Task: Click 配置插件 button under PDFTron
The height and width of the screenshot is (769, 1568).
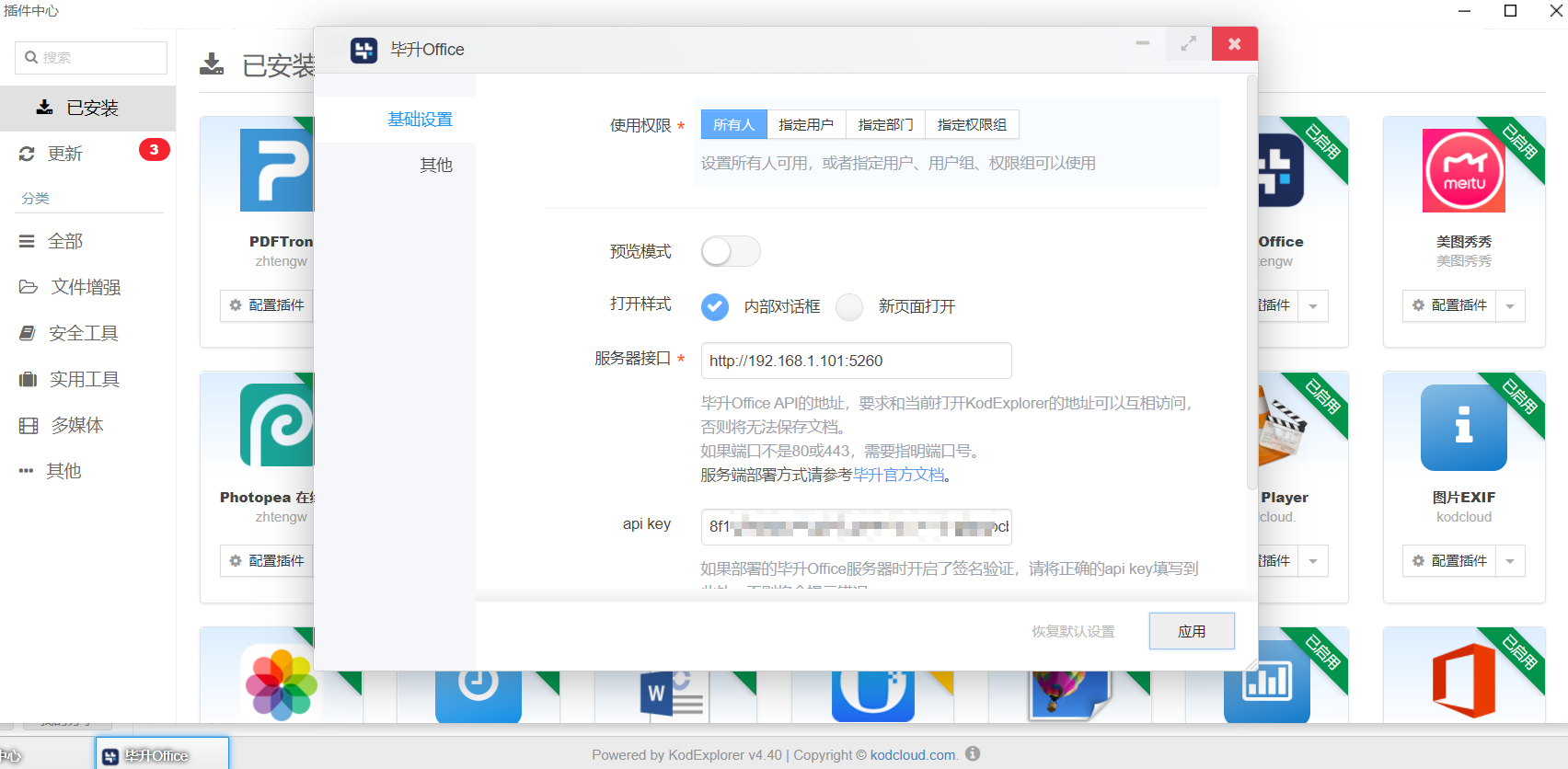Action: pyautogui.click(x=267, y=305)
